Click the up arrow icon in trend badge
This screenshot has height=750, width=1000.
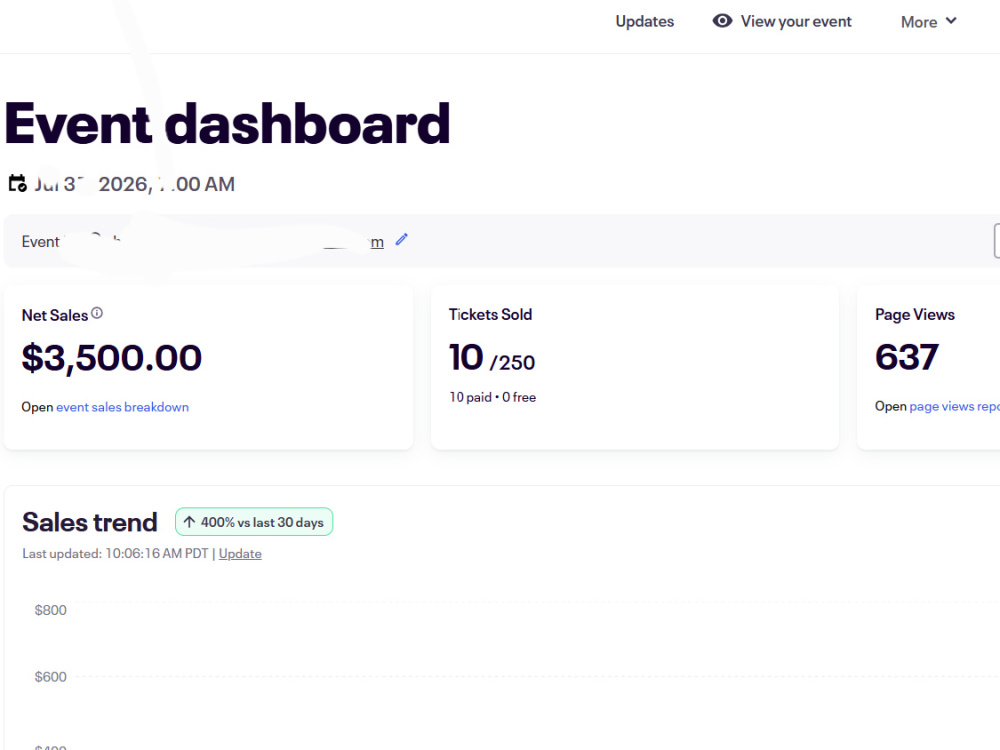click(x=189, y=522)
